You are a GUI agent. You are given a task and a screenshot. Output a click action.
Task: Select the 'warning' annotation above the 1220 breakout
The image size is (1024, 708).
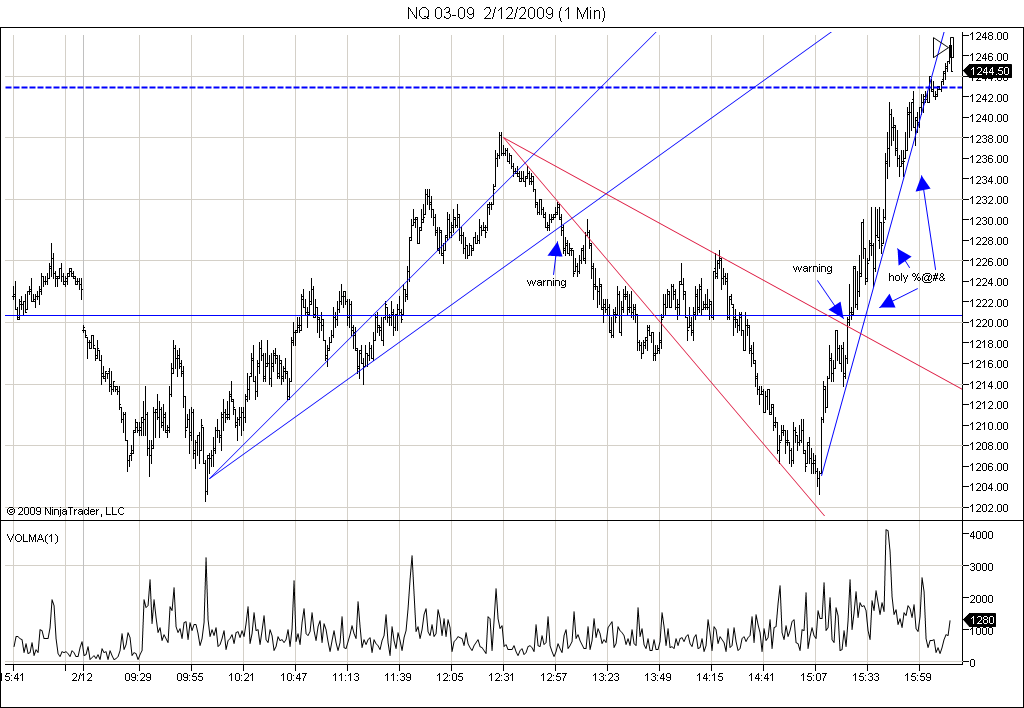pyautogui.click(x=812, y=268)
